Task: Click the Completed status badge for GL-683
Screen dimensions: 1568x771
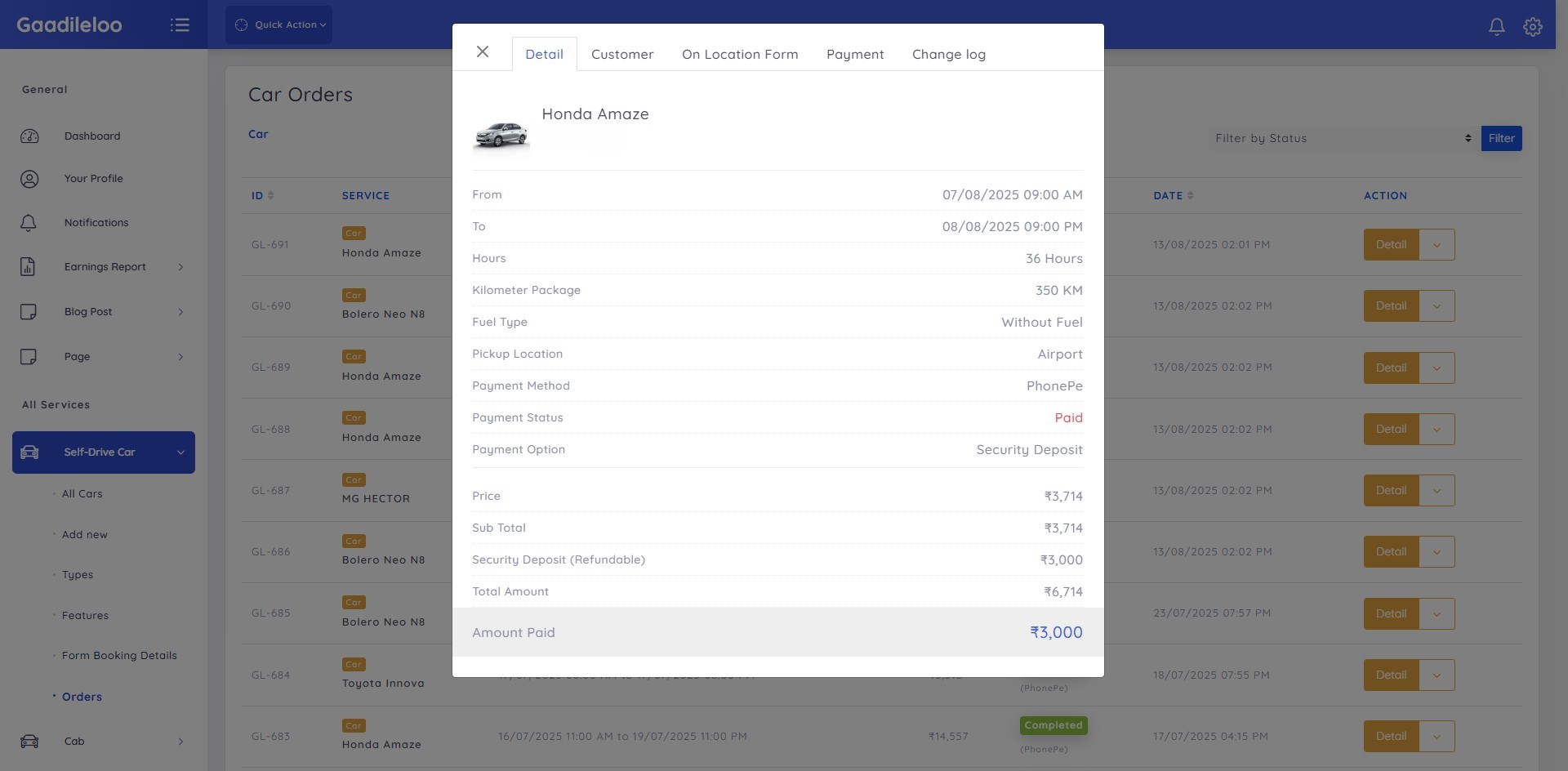Action: (x=1053, y=725)
